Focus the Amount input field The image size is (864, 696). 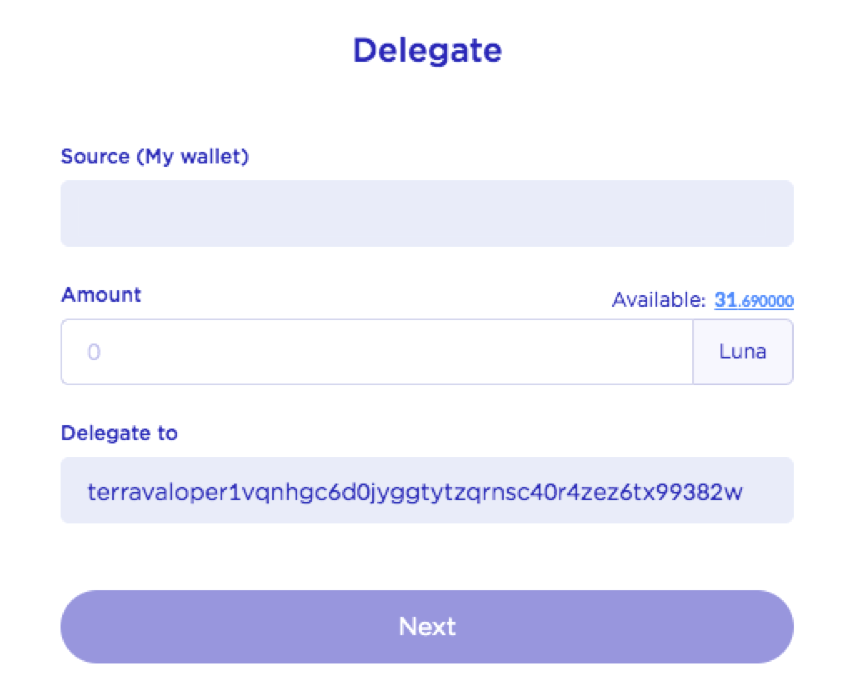pos(377,352)
